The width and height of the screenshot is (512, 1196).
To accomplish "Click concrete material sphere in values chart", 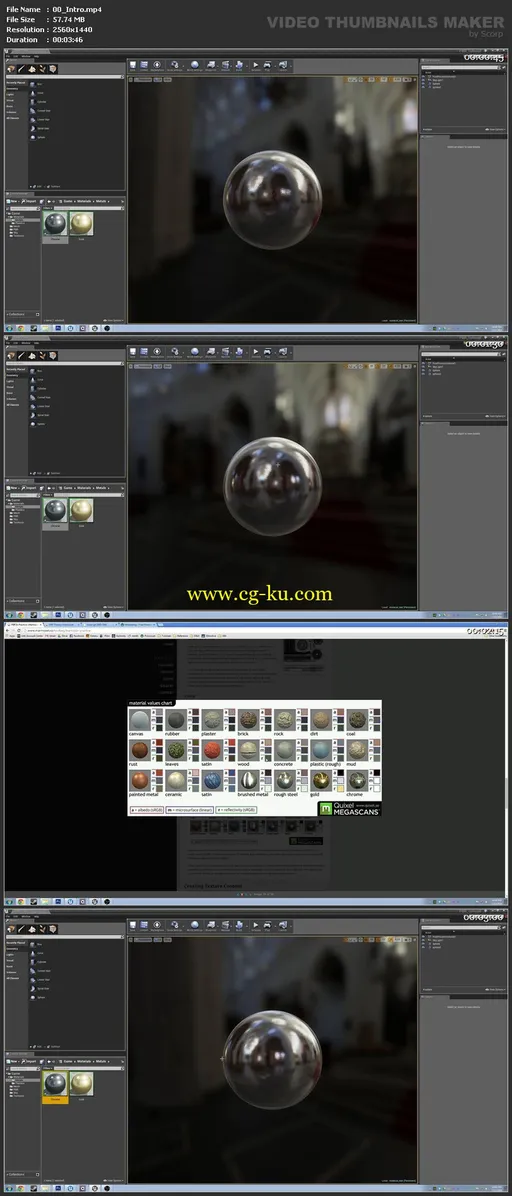I will (285, 750).
